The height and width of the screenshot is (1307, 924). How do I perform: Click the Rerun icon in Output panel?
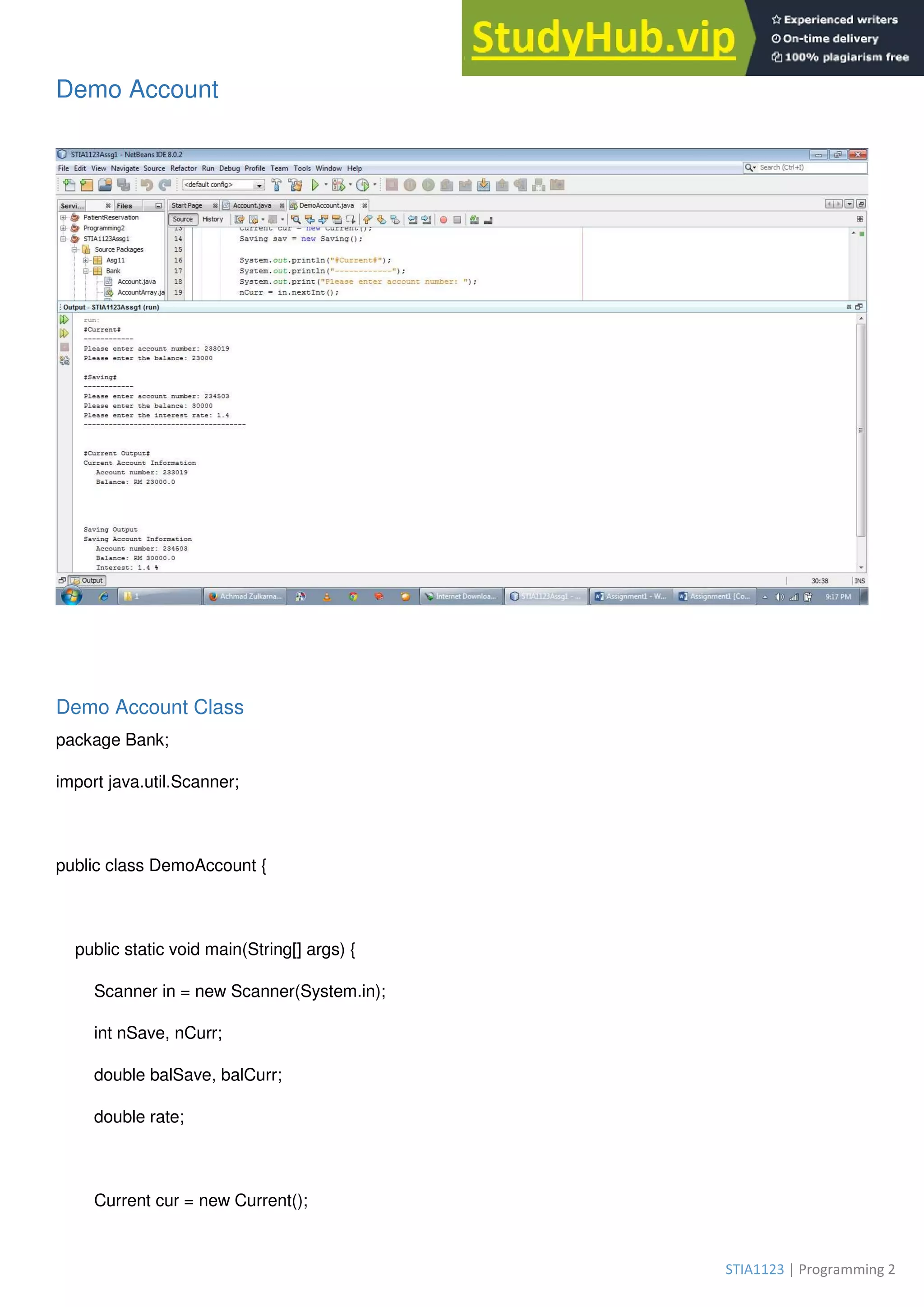[65, 320]
